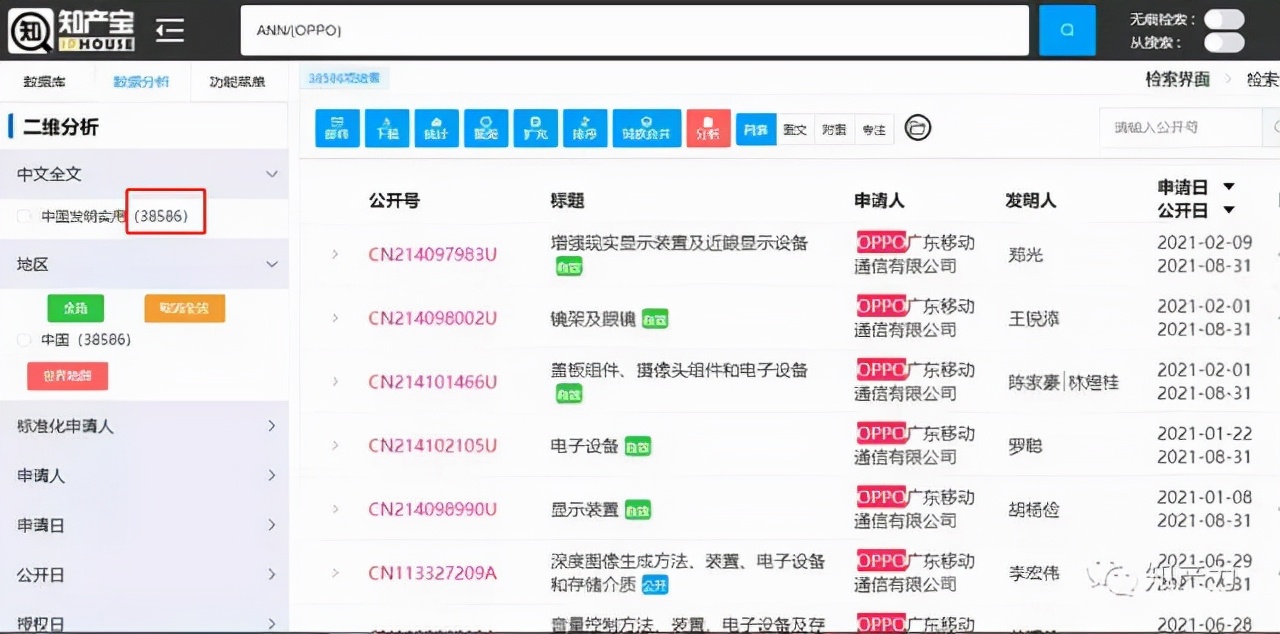Image resolution: width=1280 pixels, height=634 pixels.
Task: Open the folder icon beside view tabs
Action: [918, 128]
